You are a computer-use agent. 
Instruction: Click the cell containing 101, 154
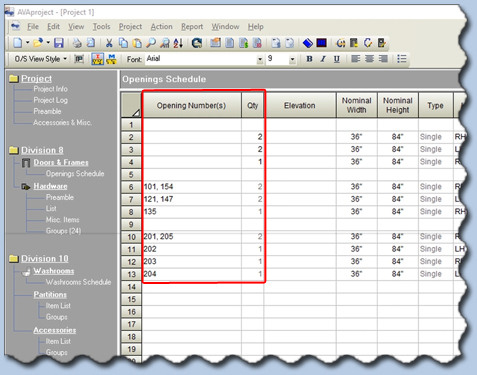pos(192,187)
